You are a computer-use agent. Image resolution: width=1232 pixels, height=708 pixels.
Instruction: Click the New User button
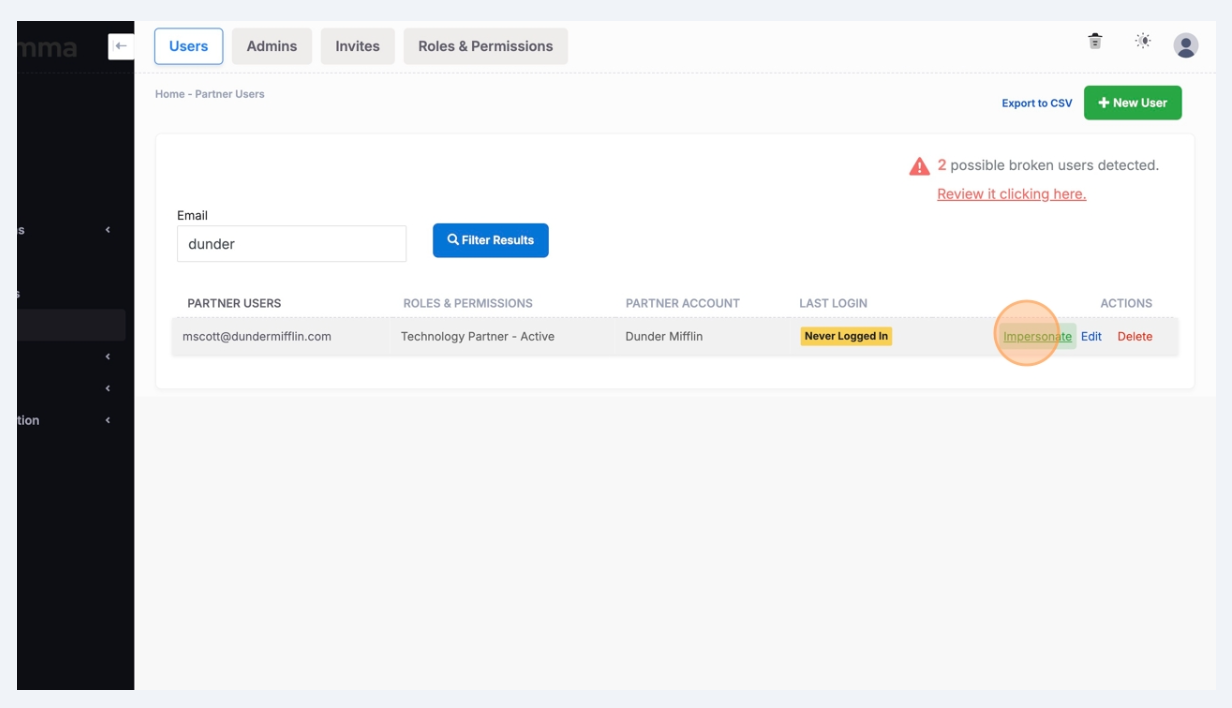(x=1133, y=103)
